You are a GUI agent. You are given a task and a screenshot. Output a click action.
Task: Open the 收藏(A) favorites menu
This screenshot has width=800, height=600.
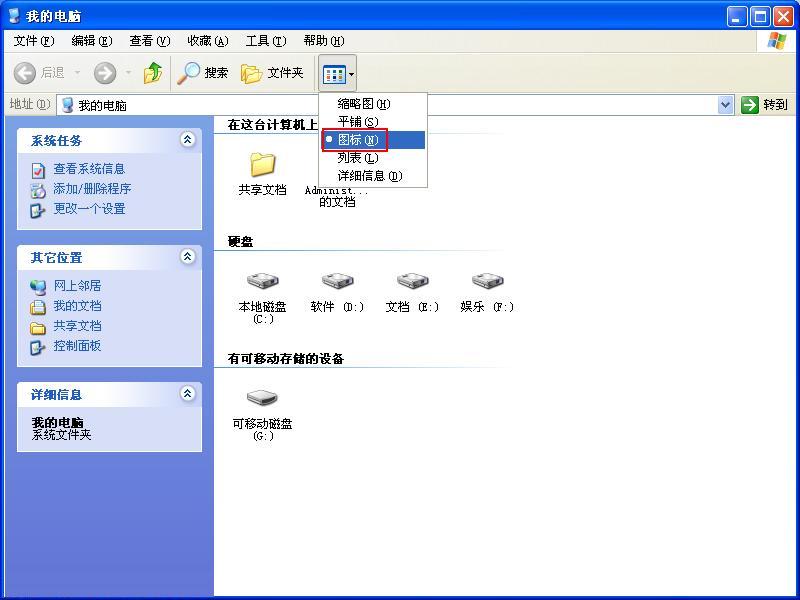(208, 41)
